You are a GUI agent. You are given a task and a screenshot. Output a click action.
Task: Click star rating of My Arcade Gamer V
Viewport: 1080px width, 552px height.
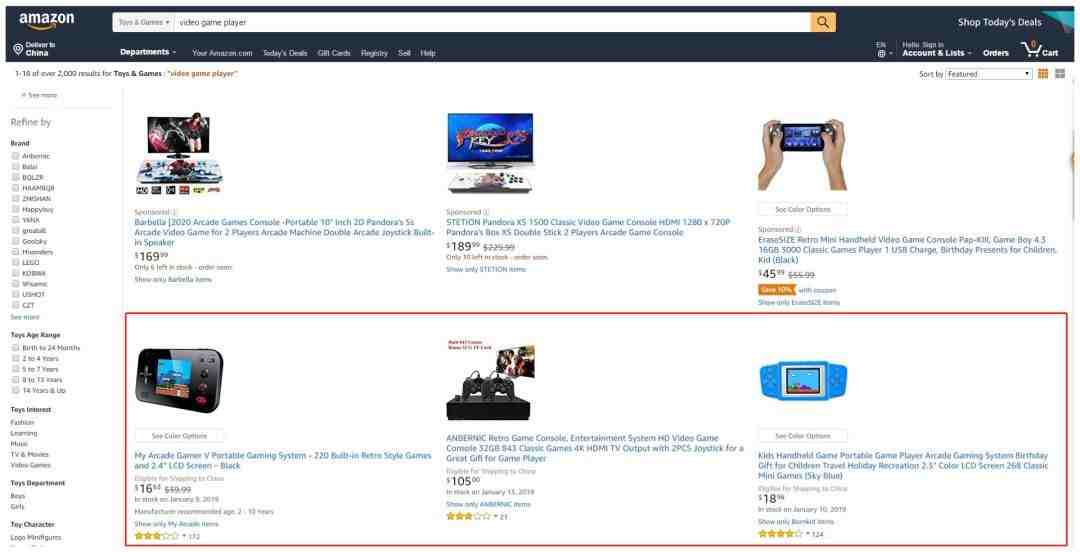pos(156,535)
